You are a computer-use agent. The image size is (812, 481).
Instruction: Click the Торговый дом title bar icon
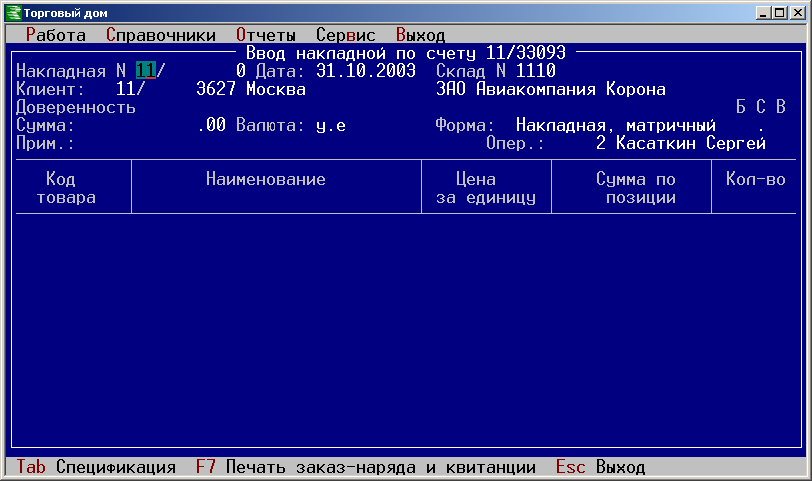pyautogui.click(x=13, y=13)
